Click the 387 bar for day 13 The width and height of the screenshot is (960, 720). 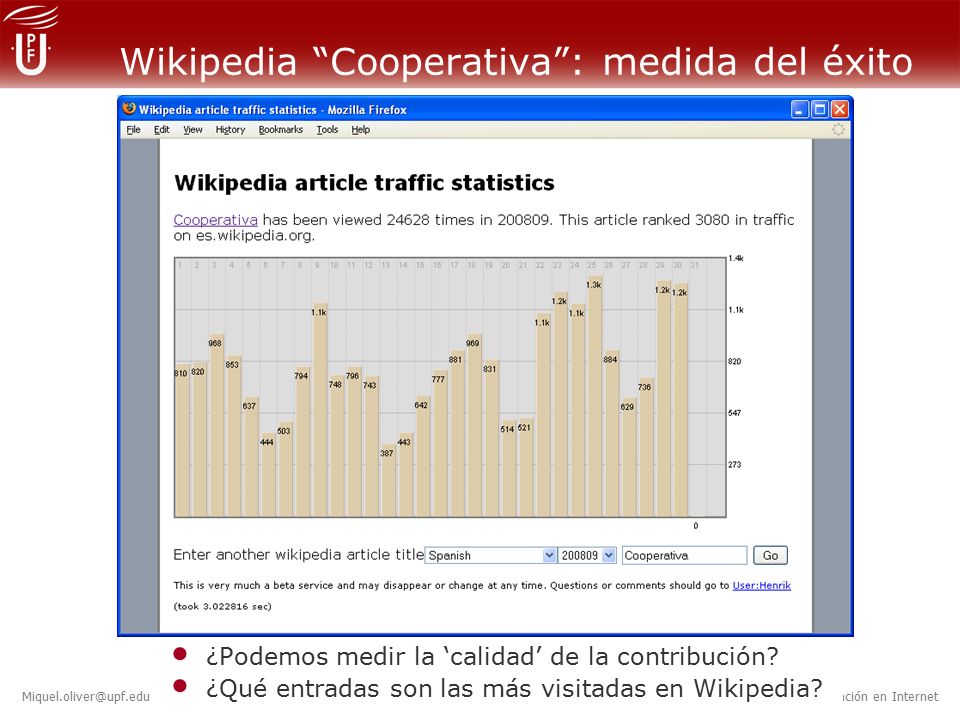click(x=387, y=481)
